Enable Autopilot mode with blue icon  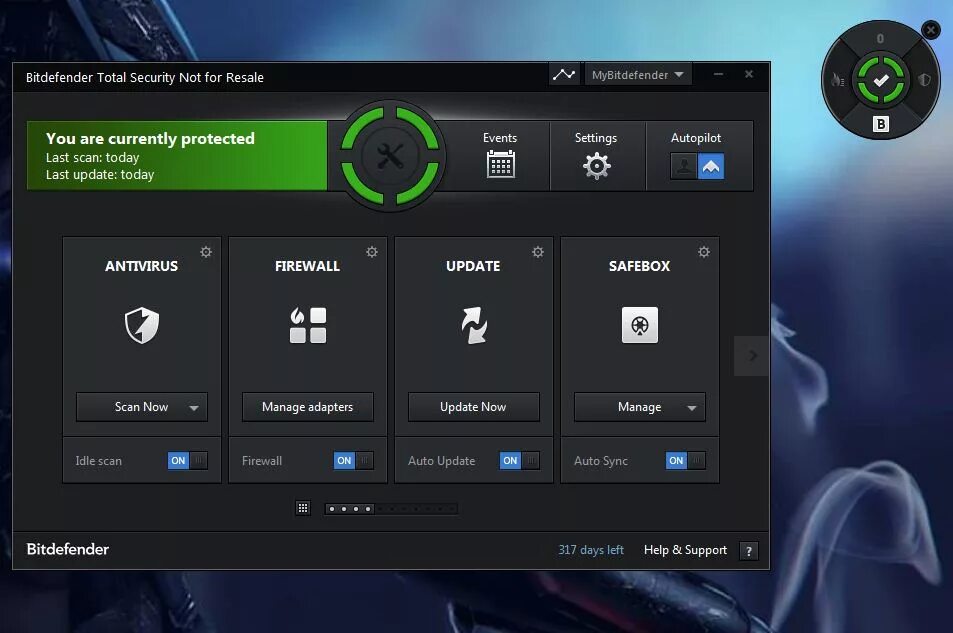tap(710, 166)
